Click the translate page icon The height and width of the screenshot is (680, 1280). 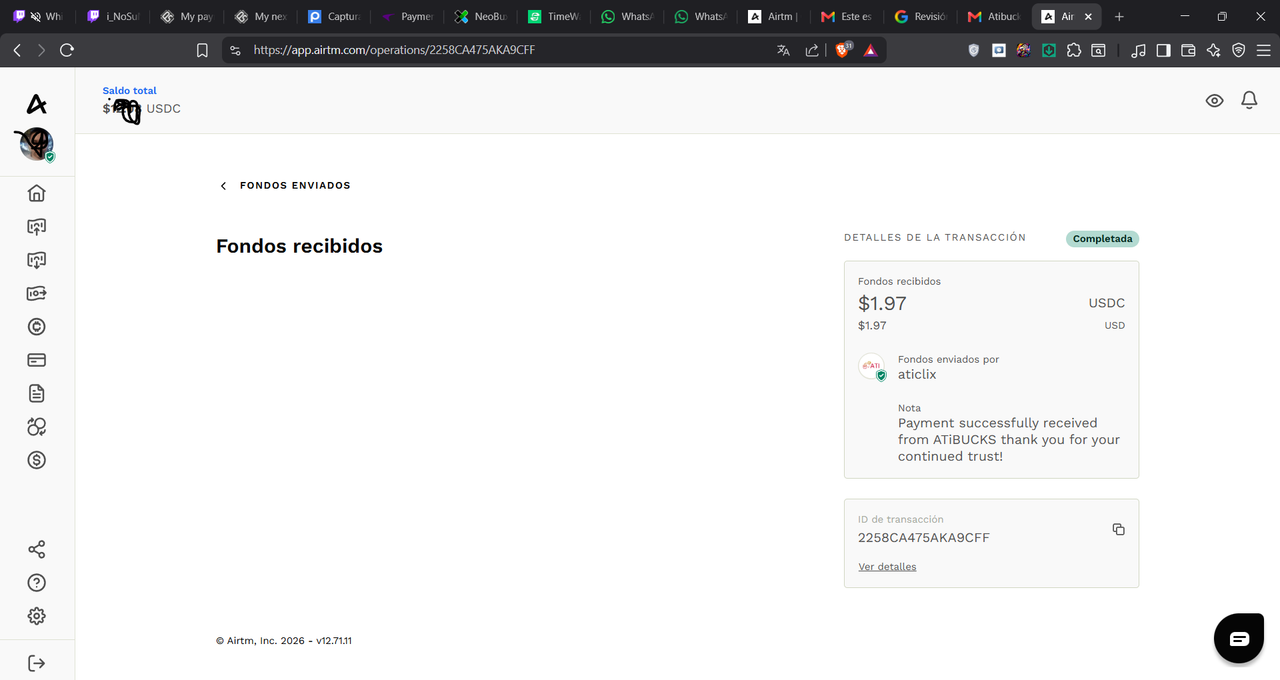783,50
